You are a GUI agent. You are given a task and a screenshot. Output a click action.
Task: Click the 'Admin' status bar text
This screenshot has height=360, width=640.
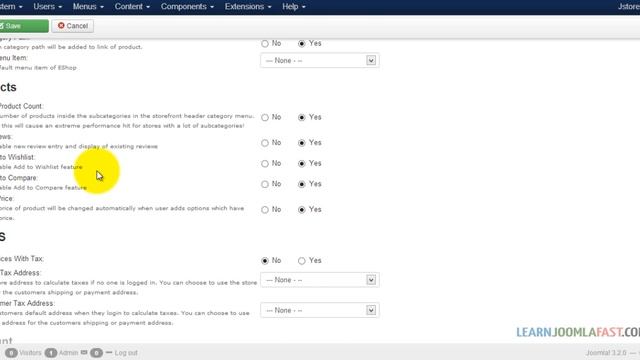68,353
